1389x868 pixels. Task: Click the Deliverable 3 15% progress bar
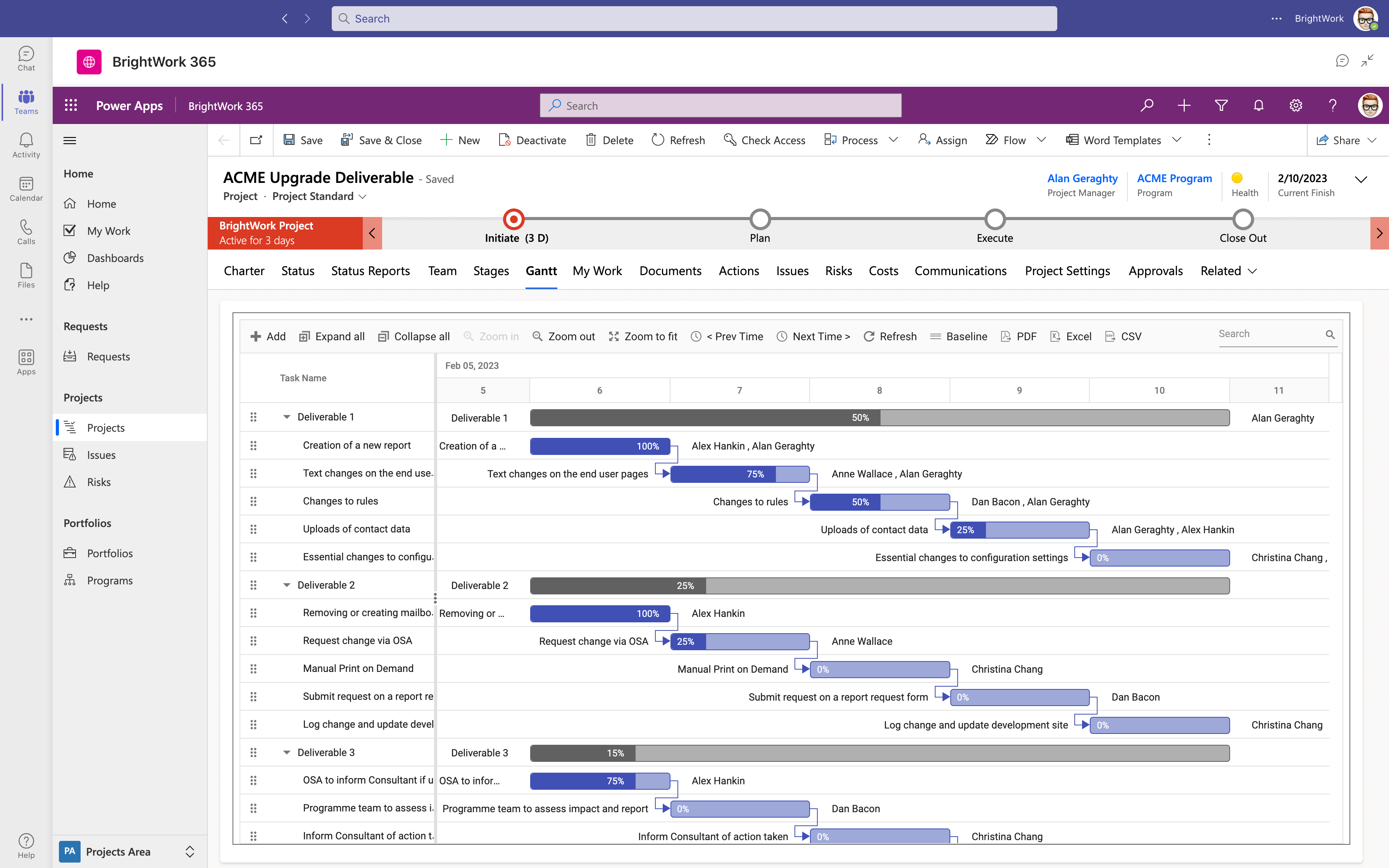tap(879, 753)
